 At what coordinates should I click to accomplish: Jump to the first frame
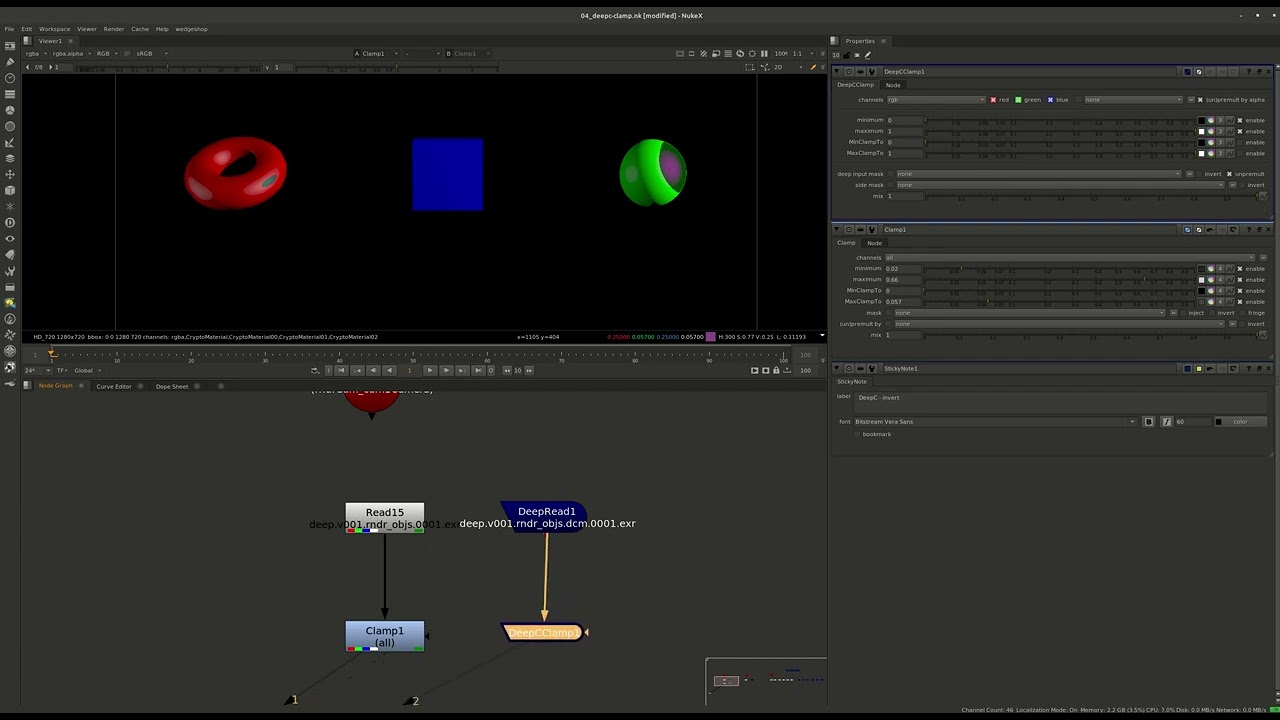[x=342, y=370]
